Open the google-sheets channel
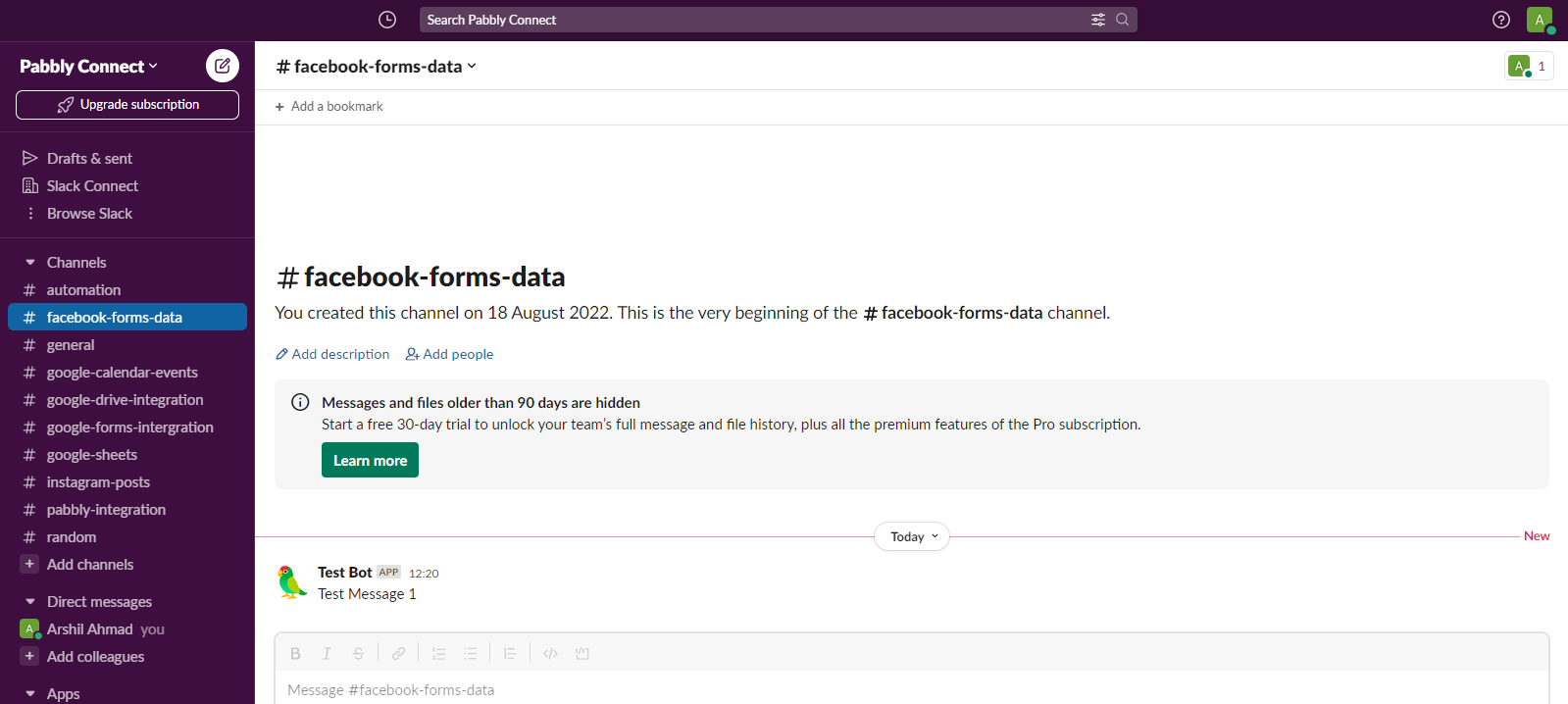The width and height of the screenshot is (1568, 704). click(127, 454)
